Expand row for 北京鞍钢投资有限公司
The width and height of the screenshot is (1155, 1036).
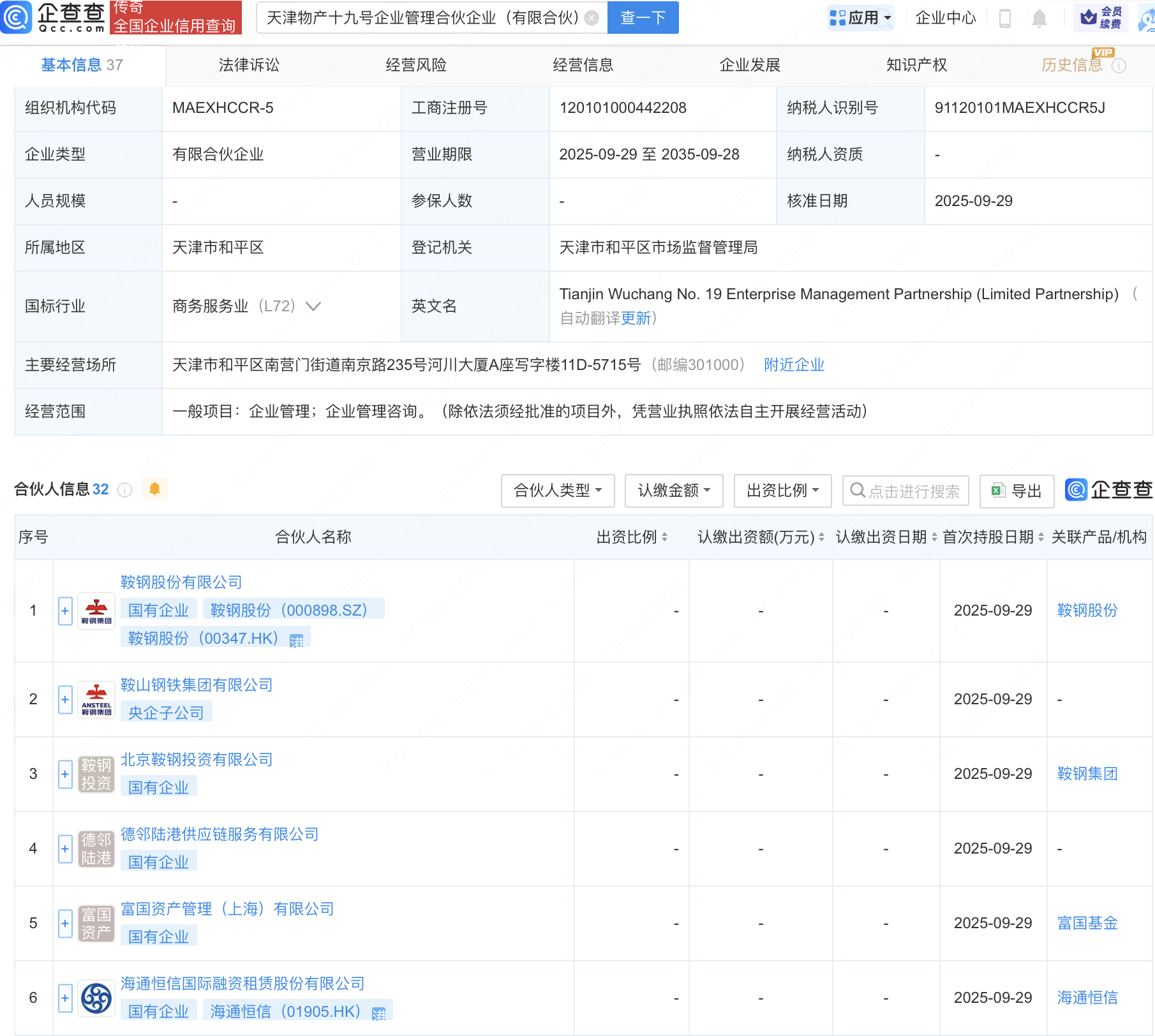click(x=65, y=774)
